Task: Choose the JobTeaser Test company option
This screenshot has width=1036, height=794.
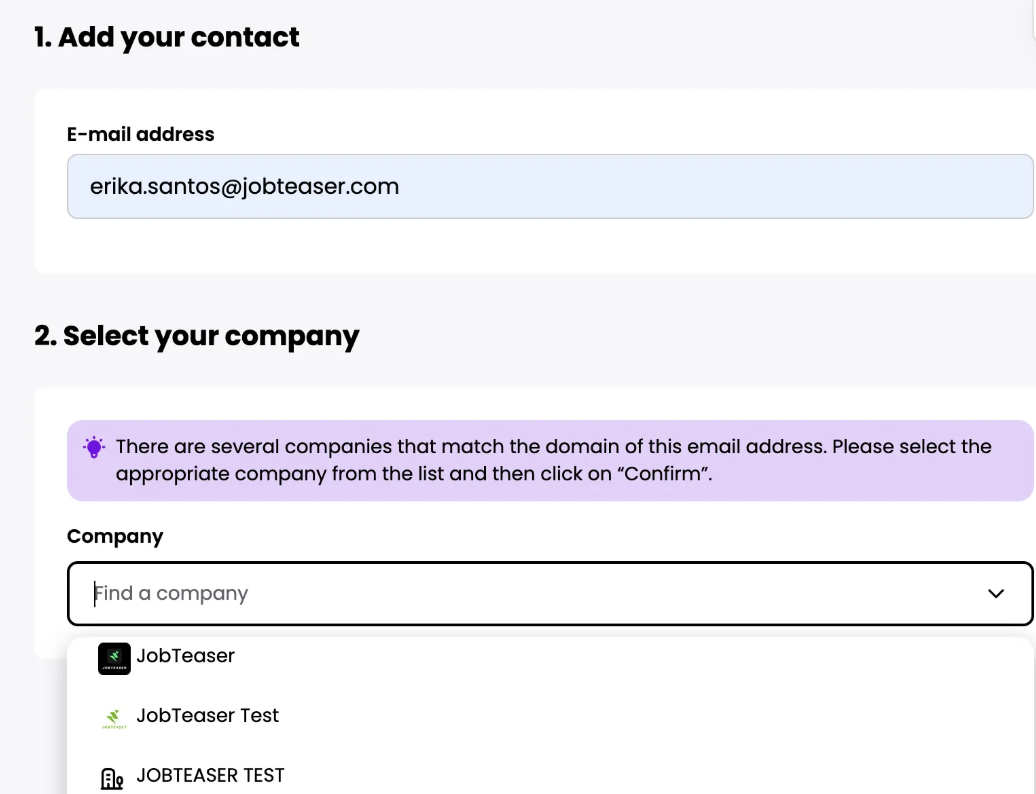Action: (x=208, y=716)
